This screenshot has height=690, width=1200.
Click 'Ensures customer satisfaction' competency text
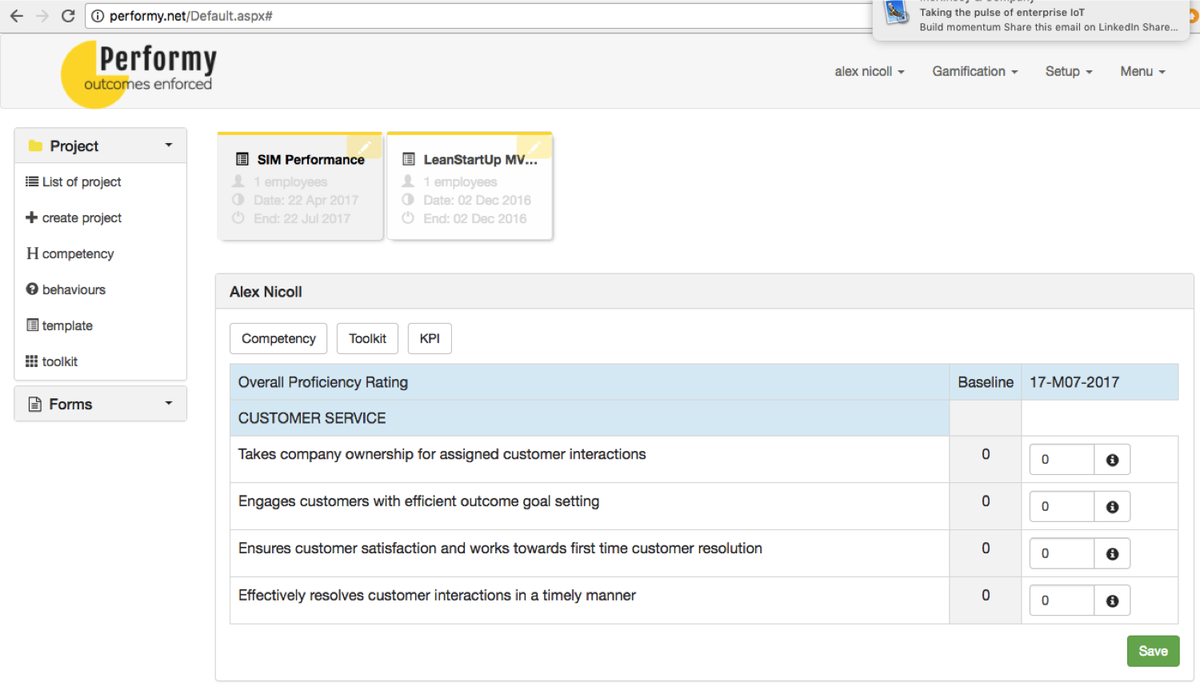(x=500, y=548)
